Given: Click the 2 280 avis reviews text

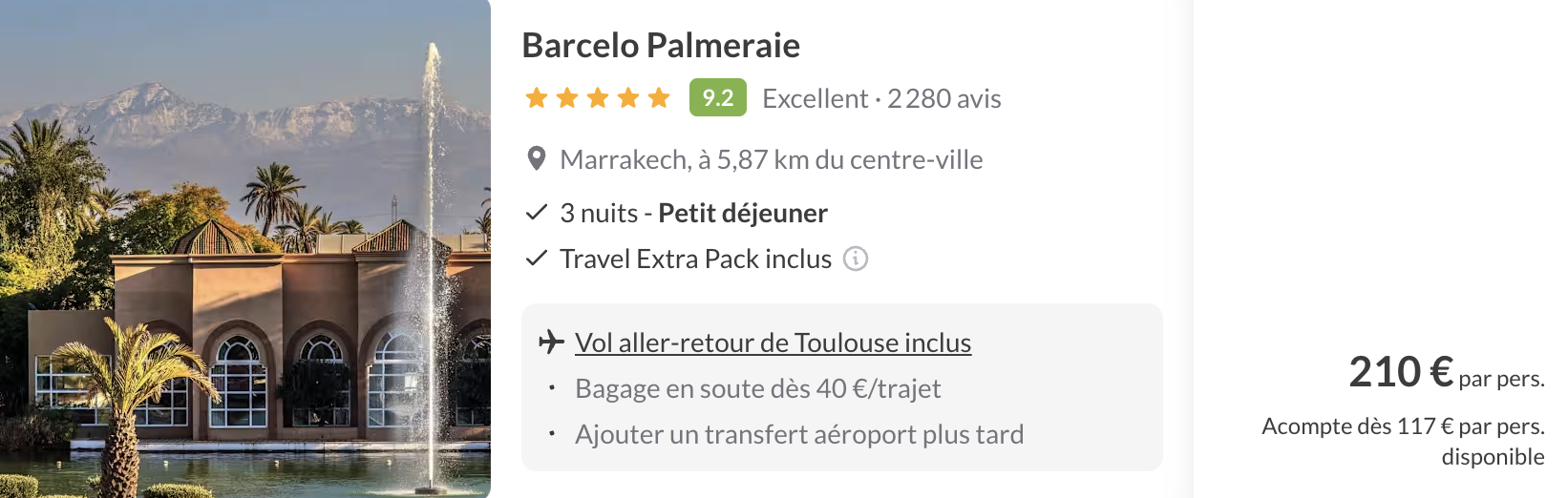Looking at the screenshot, I should pyautogui.click(x=943, y=98).
